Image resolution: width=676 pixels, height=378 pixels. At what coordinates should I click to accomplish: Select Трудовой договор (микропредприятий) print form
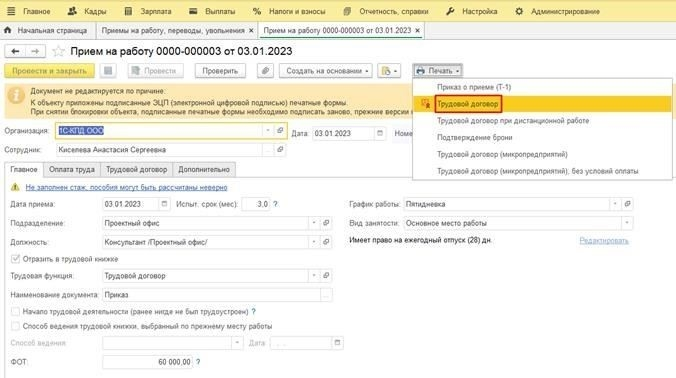coord(542,154)
